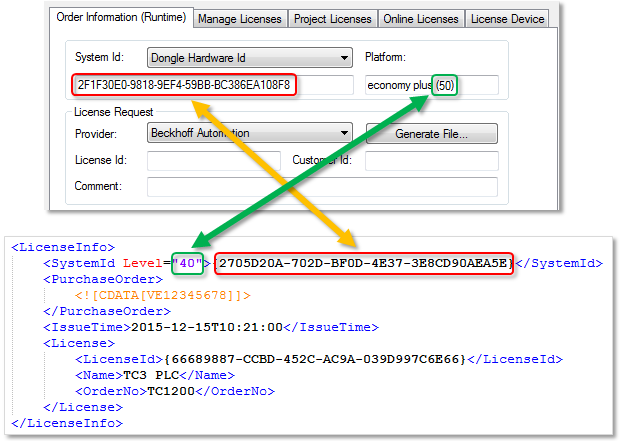The height and width of the screenshot is (441, 621).
Task: Expand the System Id dropdown (Dongle Hardware Id)
Action: (x=250, y=58)
